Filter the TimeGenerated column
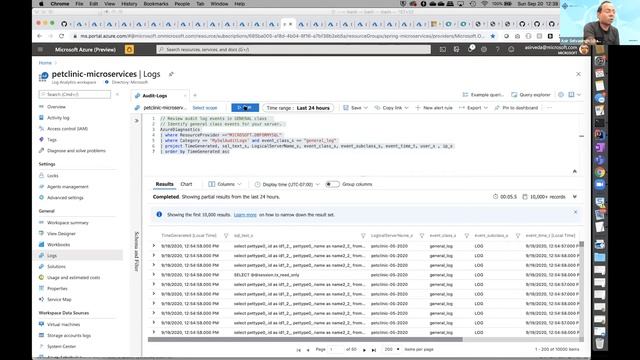This screenshot has height=360, width=640. pos(226,236)
